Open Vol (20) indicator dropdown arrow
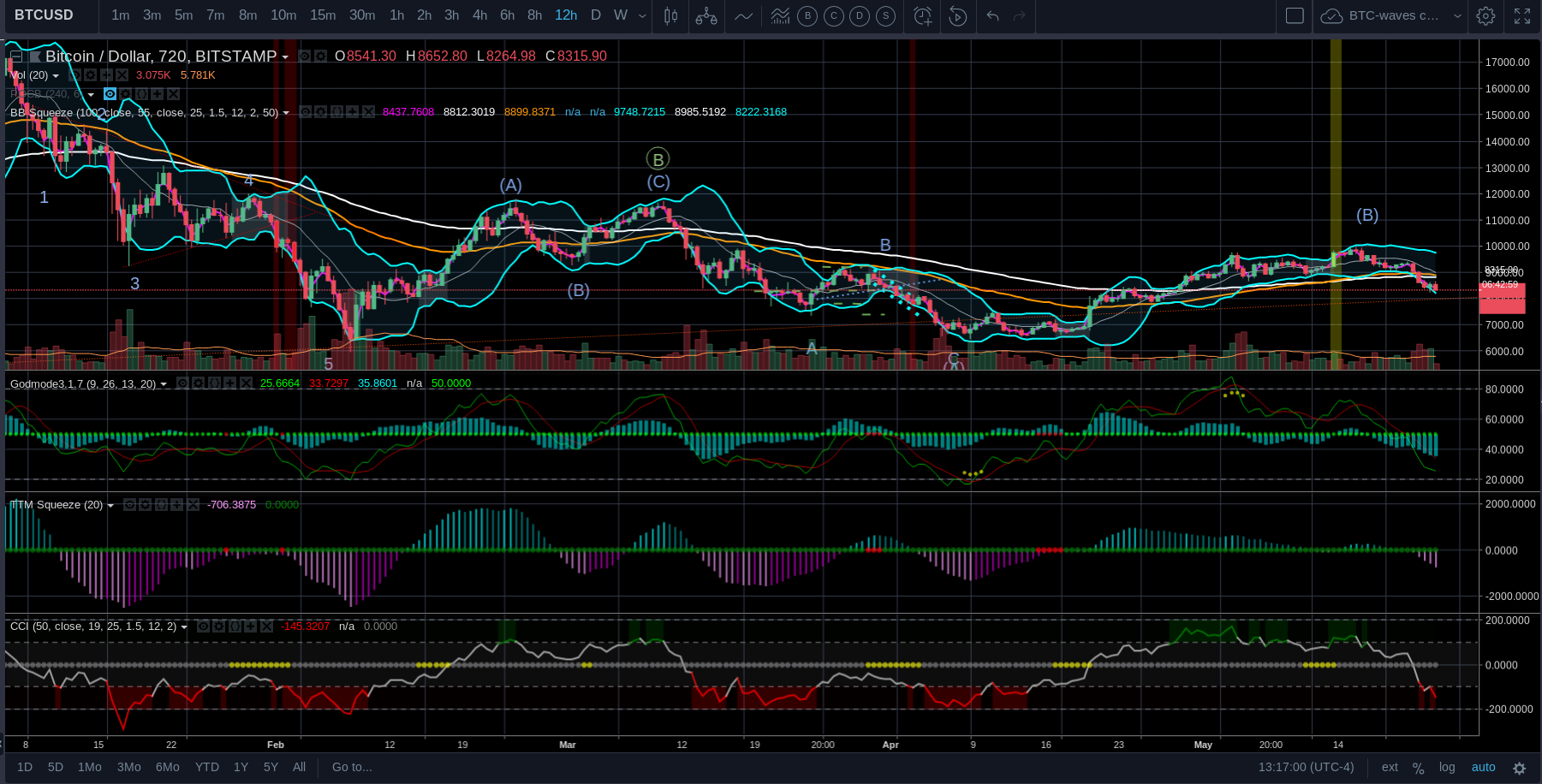Image resolution: width=1542 pixels, height=784 pixels. click(56, 76)
